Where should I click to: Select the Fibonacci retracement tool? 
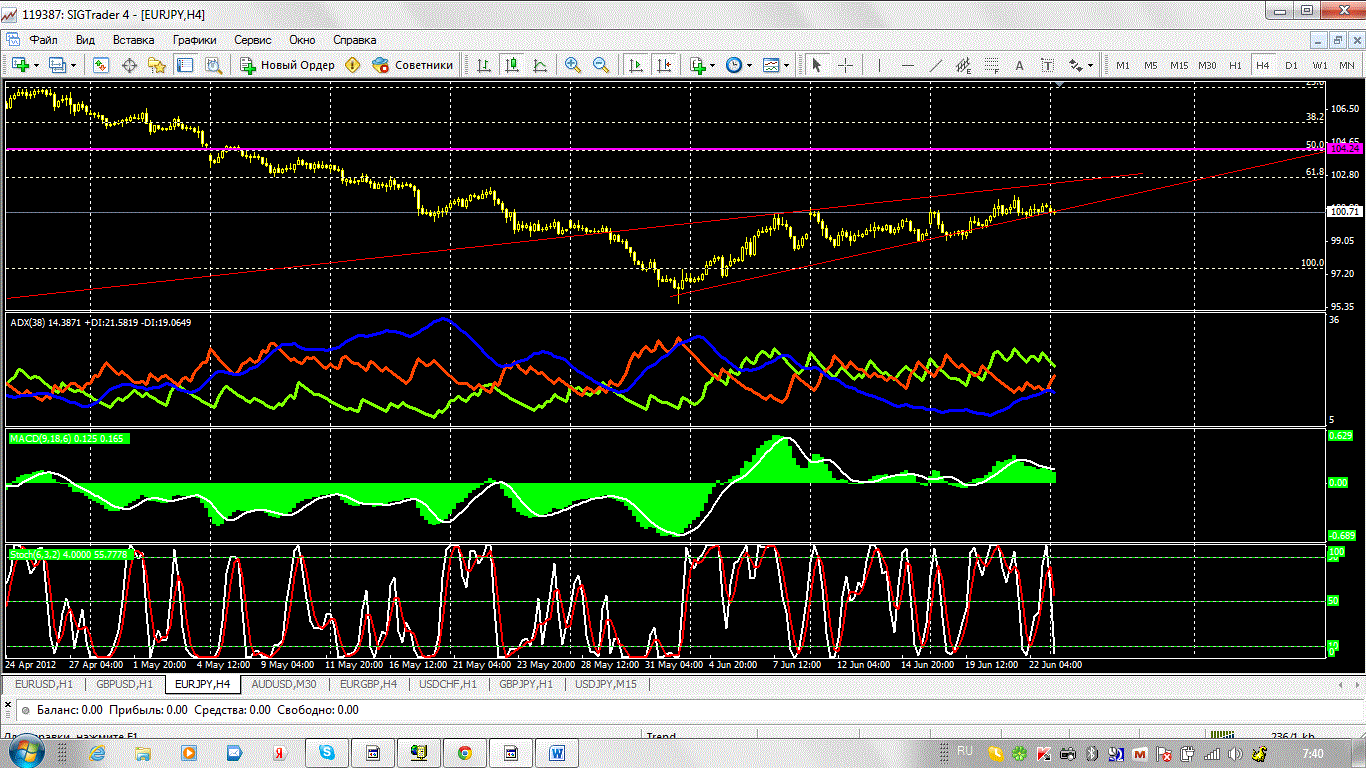tap(992, 65)
